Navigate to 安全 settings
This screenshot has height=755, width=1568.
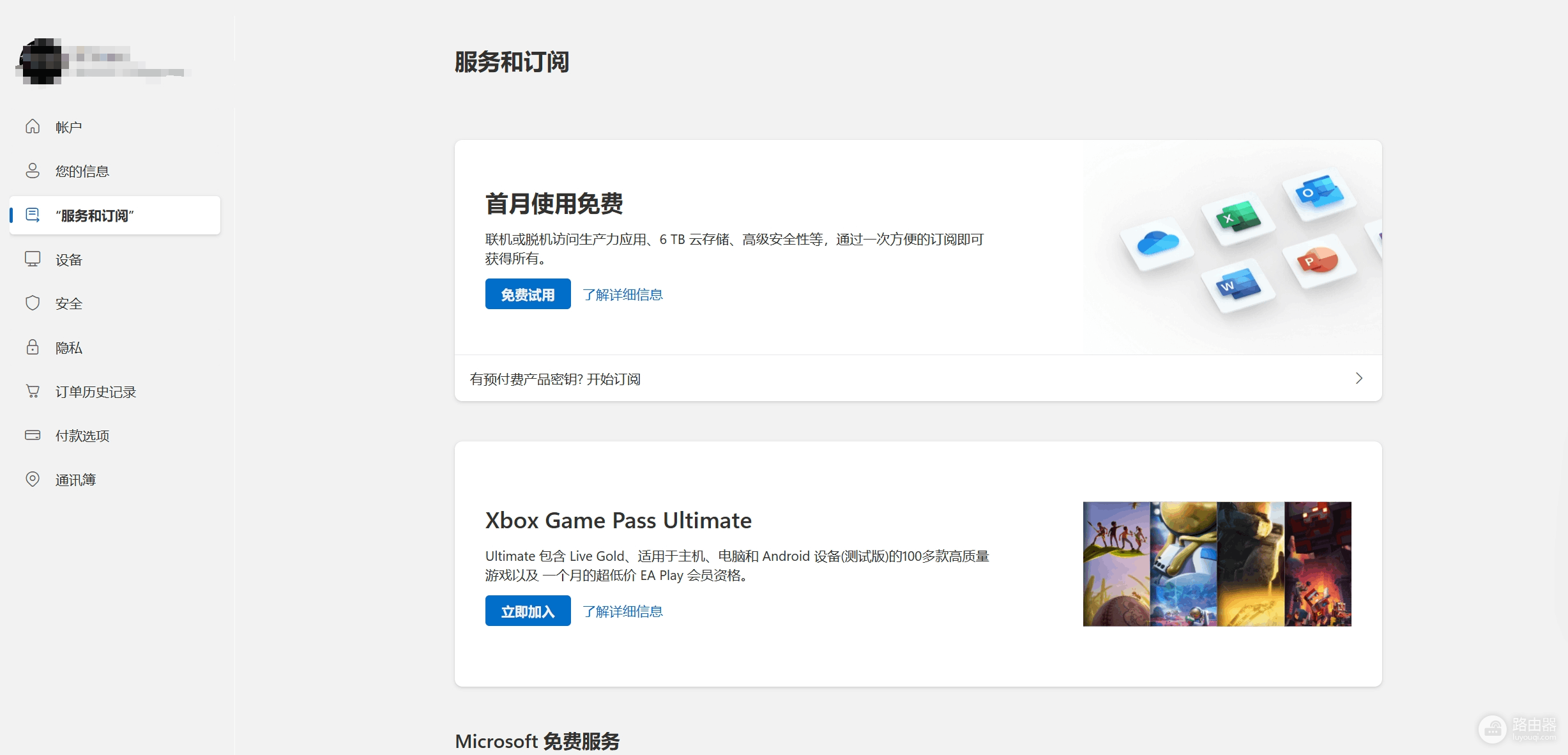115,303
